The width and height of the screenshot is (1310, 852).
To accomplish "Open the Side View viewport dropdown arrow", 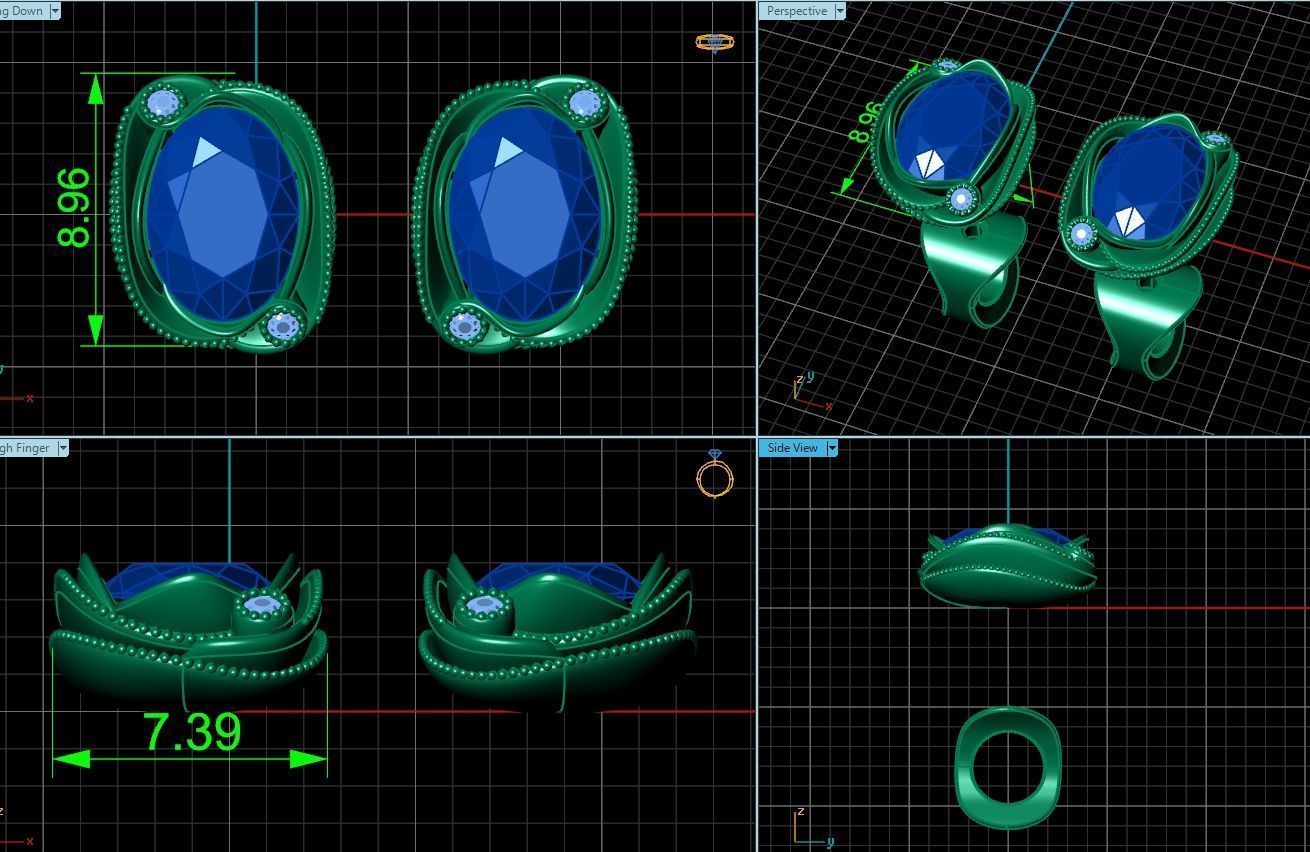I will [x=831, y=448].
